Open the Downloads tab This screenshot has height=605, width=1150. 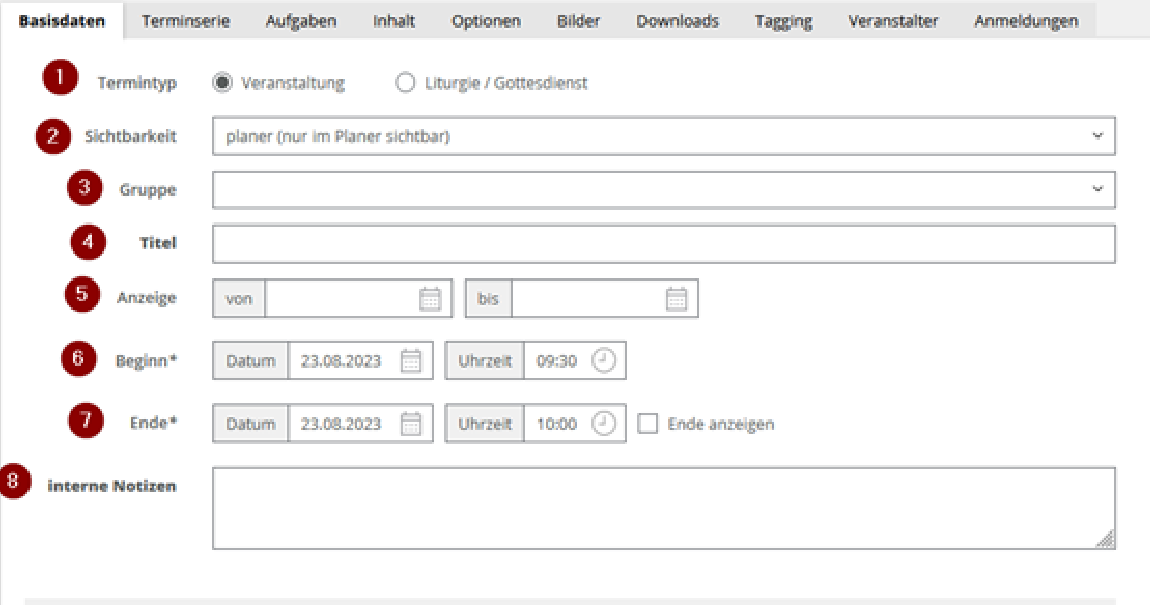pos(677,21)
